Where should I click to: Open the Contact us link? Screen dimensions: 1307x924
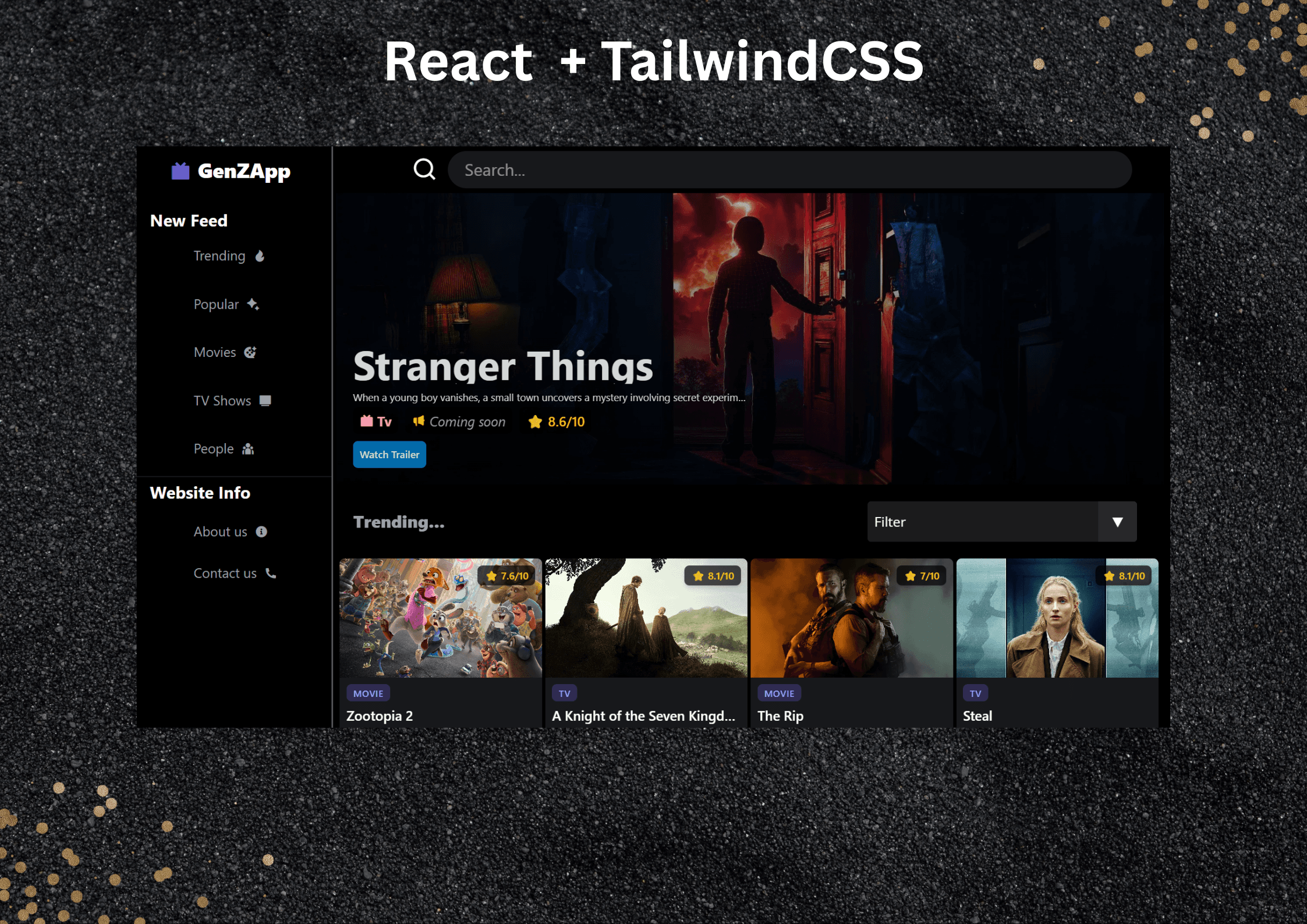[225, 573]
